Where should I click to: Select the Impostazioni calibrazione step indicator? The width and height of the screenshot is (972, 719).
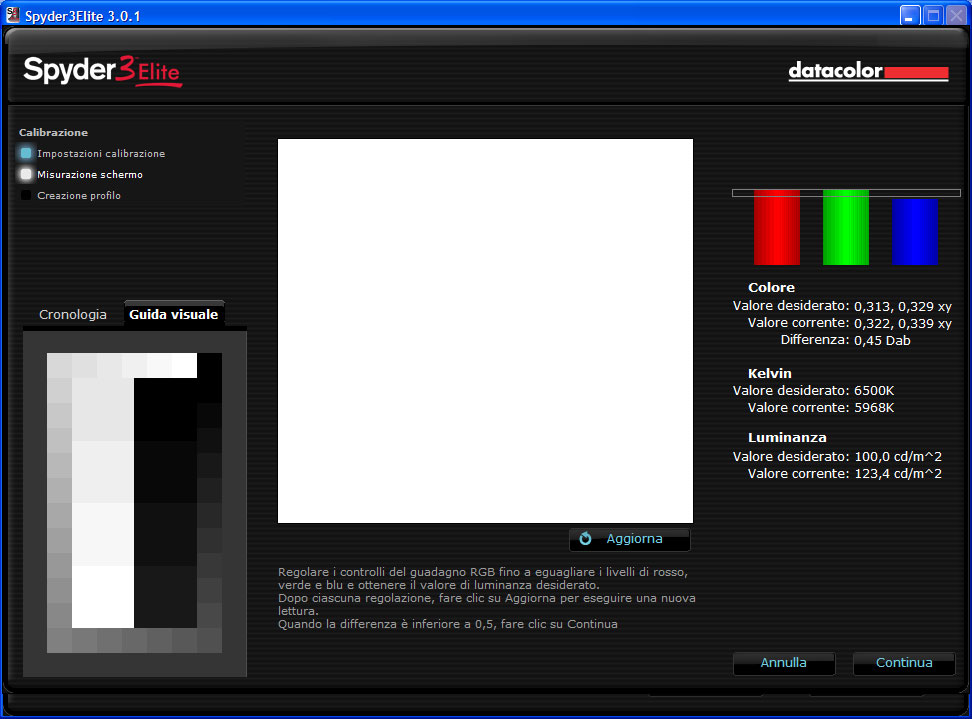tap(26, 153)
